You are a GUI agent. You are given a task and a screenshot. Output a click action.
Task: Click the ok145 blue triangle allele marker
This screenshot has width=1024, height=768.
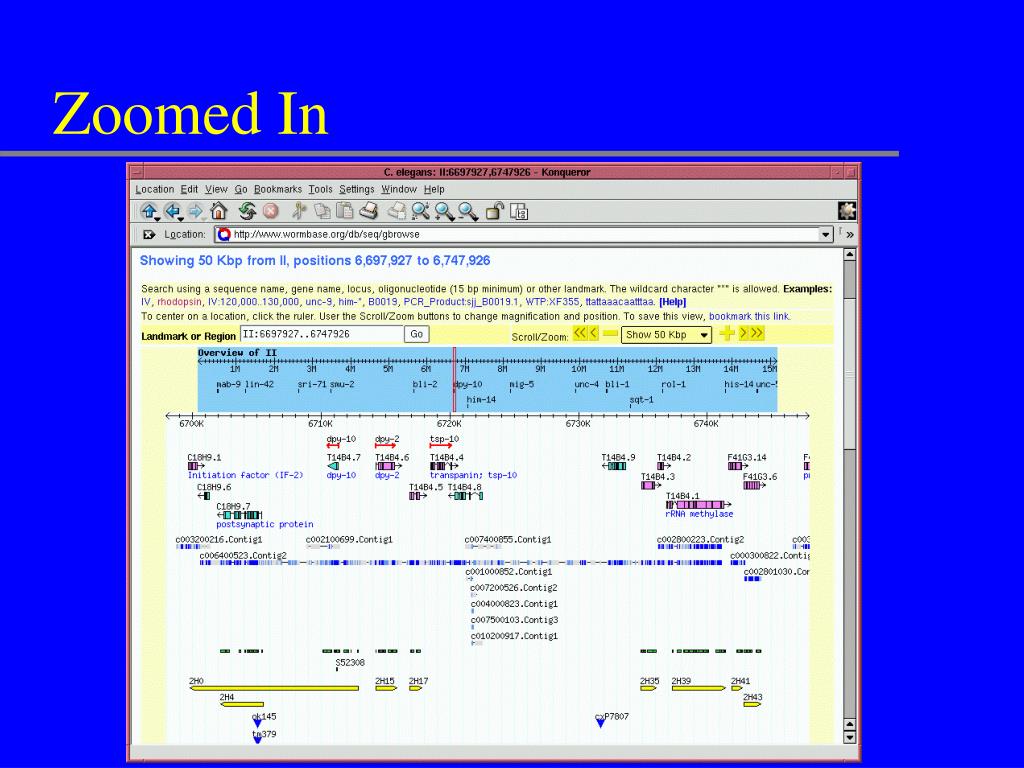pyautogui.click(x=257, y=723)
